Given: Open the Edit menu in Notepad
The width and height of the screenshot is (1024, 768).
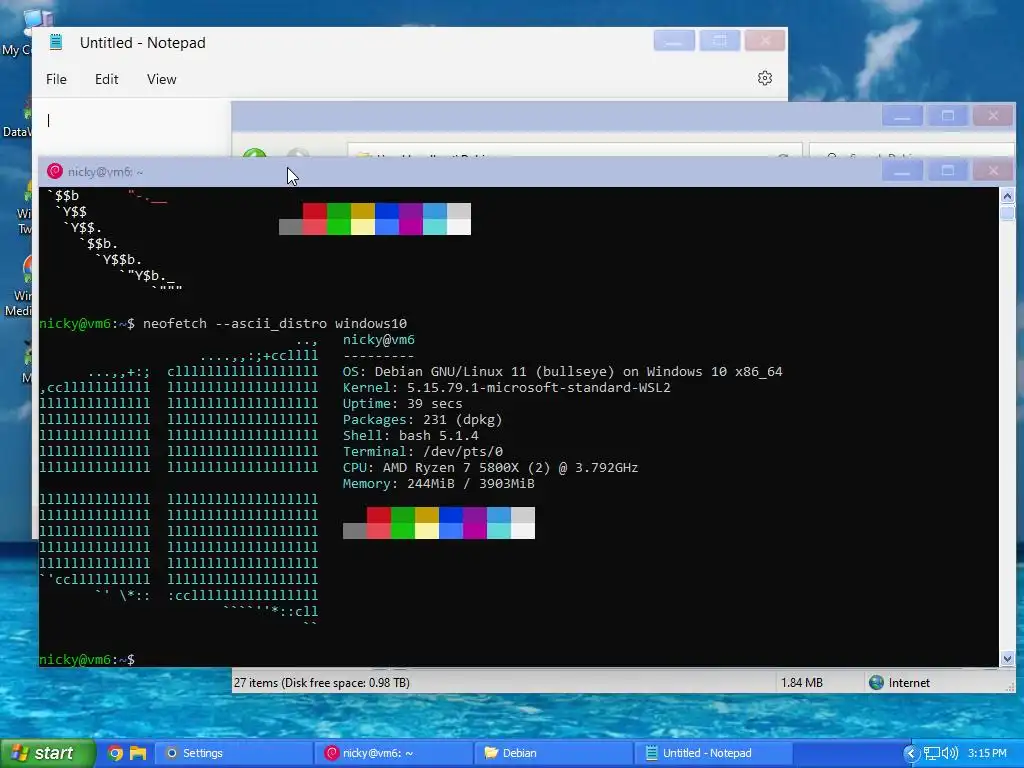Looking at the screenshot, I should tap(106, 79).
